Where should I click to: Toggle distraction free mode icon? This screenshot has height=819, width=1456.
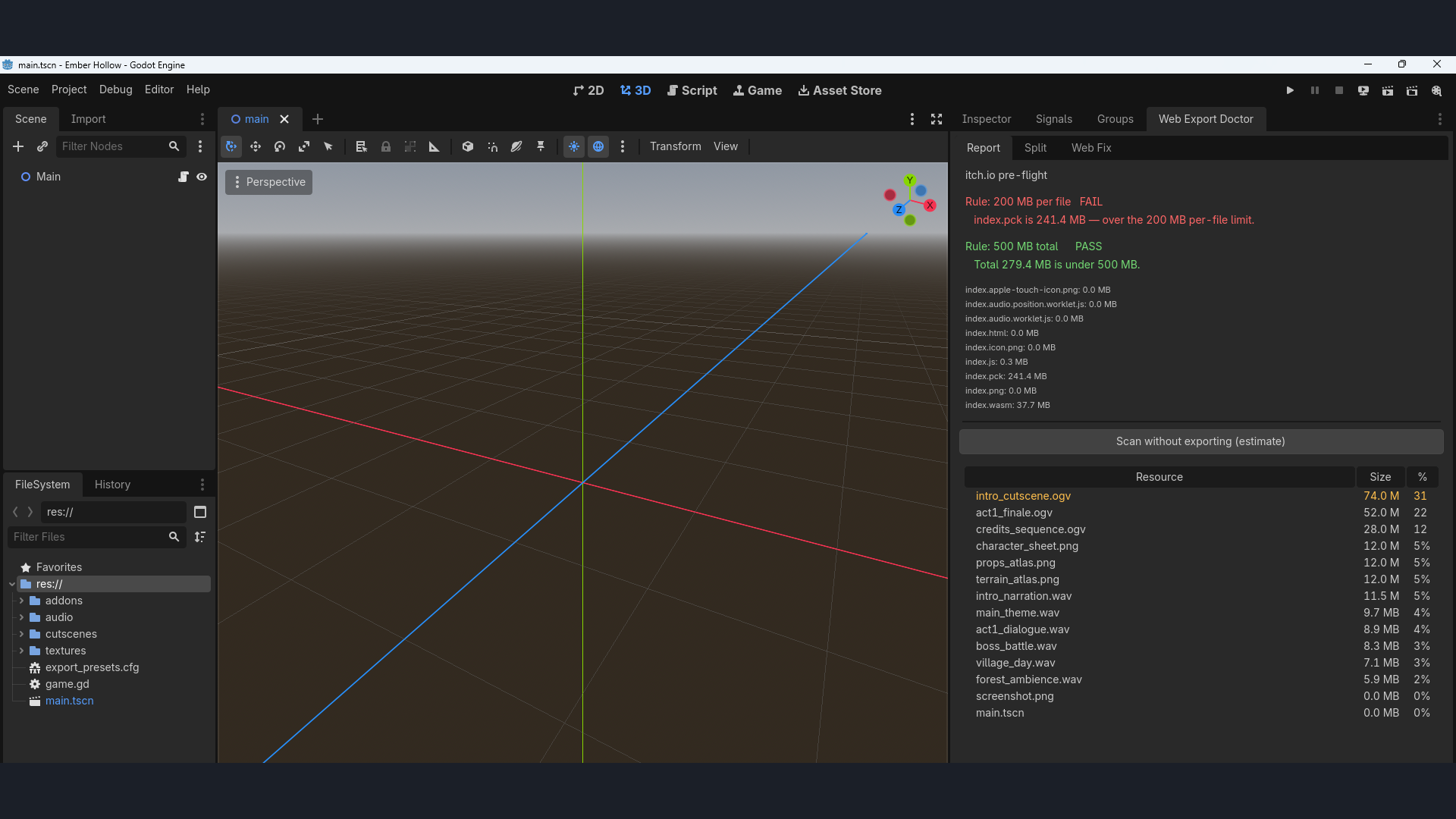click(x=937, y=119)
